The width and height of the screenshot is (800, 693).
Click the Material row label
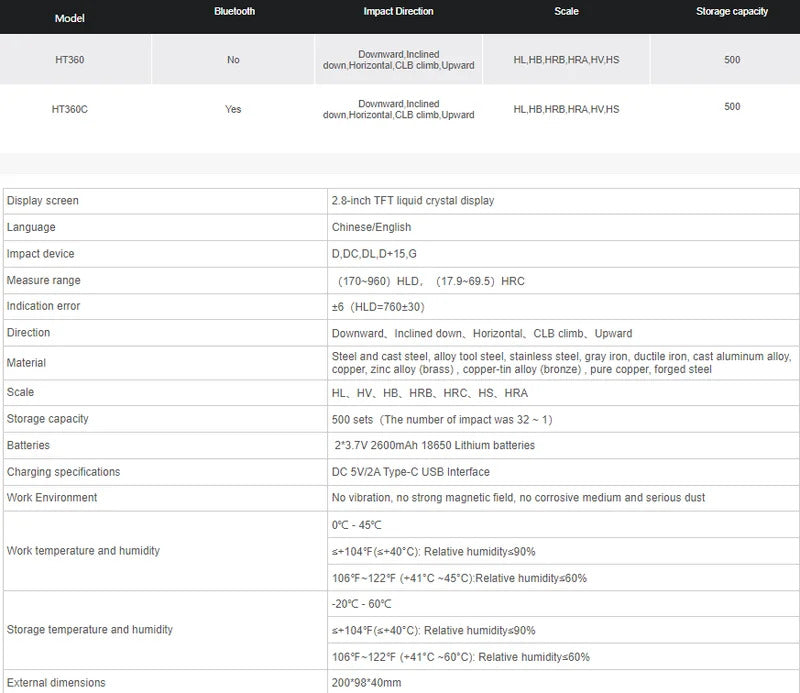(27, 363)
